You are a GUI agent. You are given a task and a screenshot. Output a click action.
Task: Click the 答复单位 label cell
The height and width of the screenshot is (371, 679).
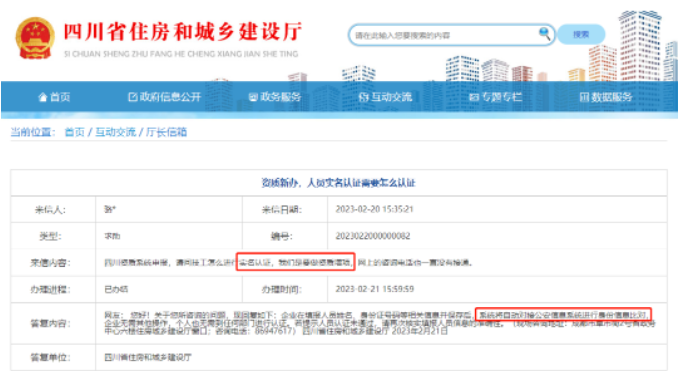coord(53,357)
